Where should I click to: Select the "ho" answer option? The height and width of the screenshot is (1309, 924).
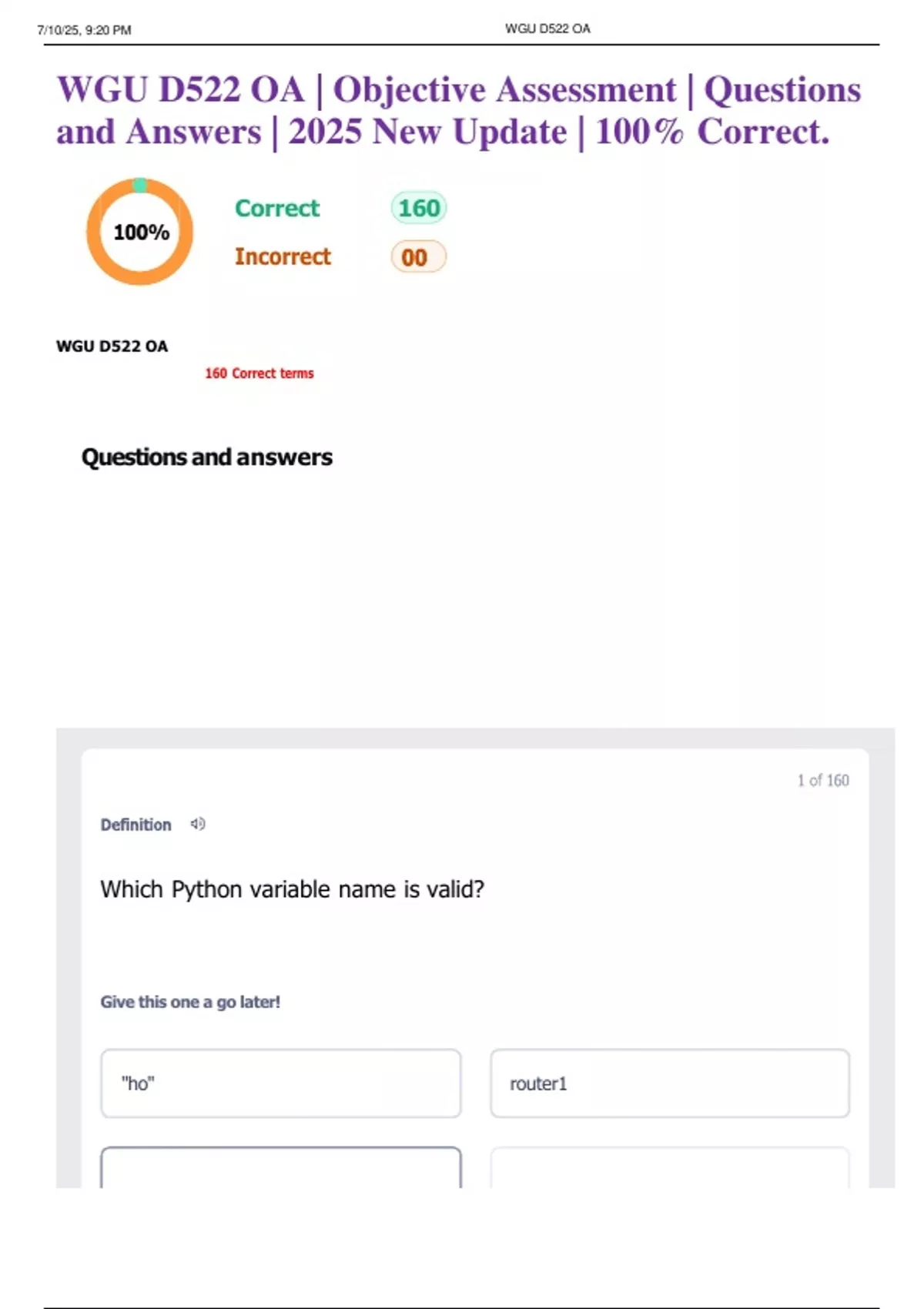[x=280, y=1083]
